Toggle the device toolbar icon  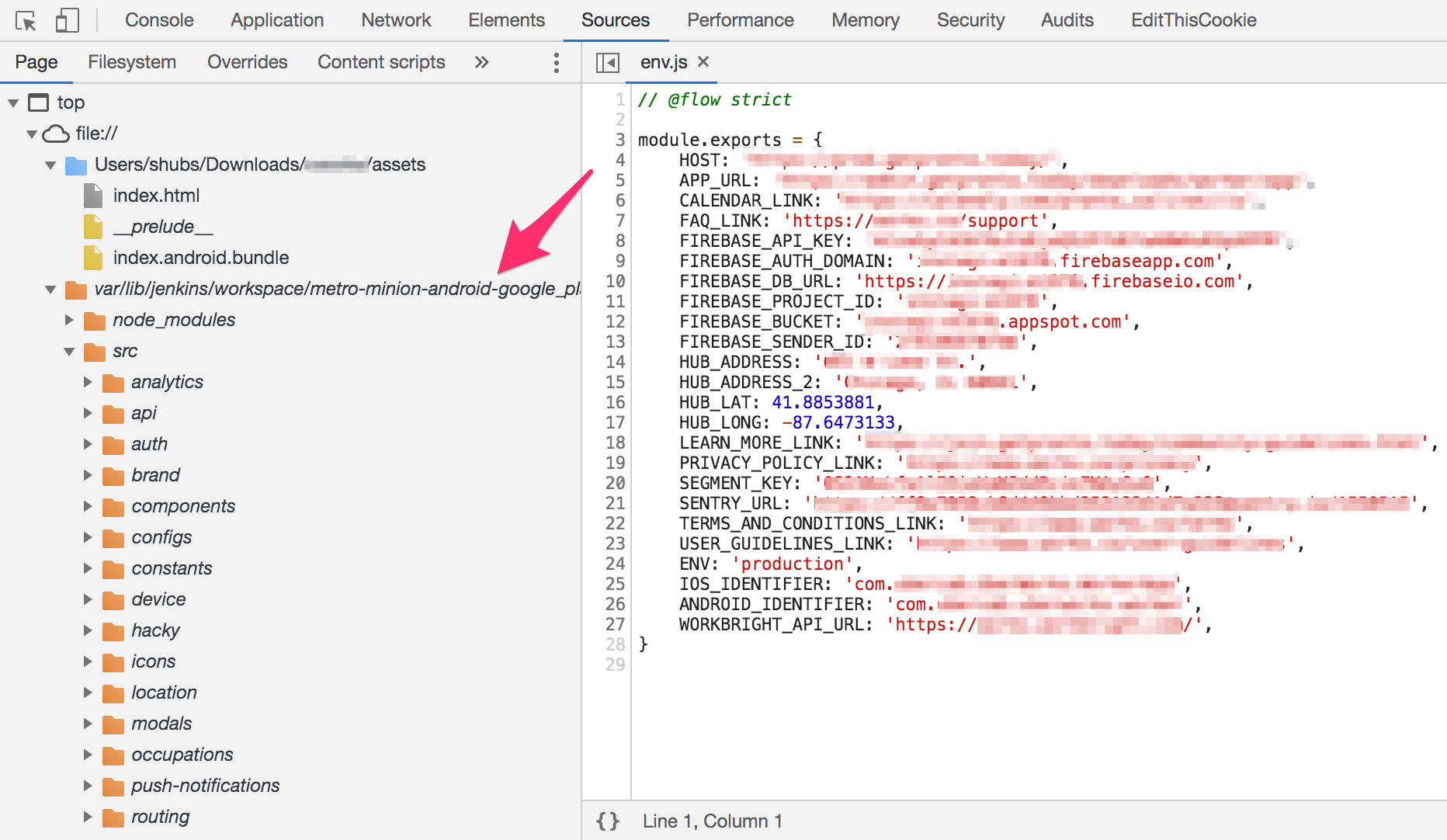click(x=68, y=20)
